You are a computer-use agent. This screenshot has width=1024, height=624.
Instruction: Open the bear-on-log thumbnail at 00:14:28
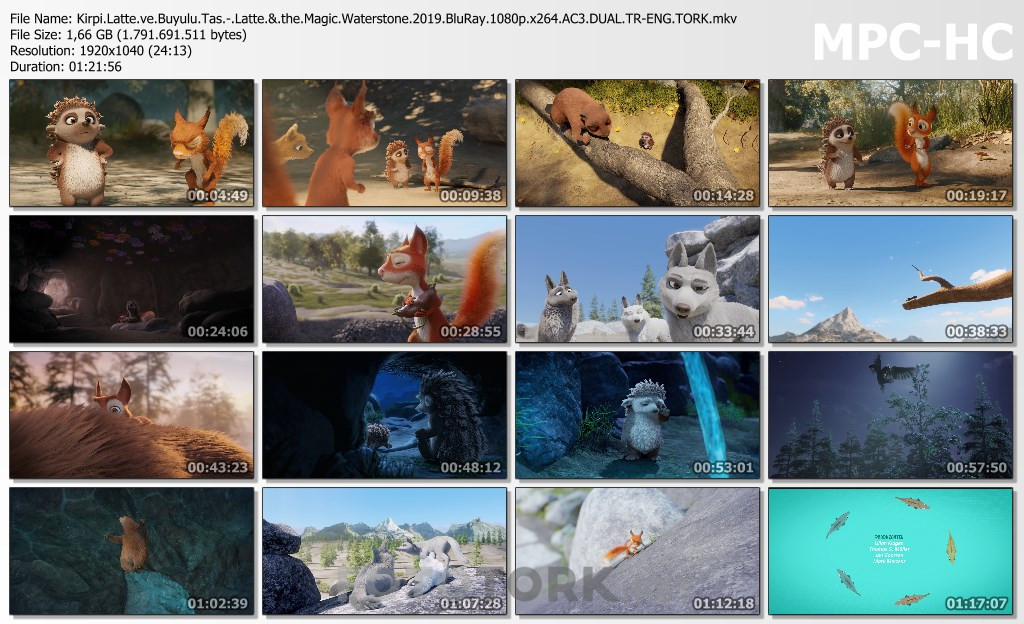(637, 143)
